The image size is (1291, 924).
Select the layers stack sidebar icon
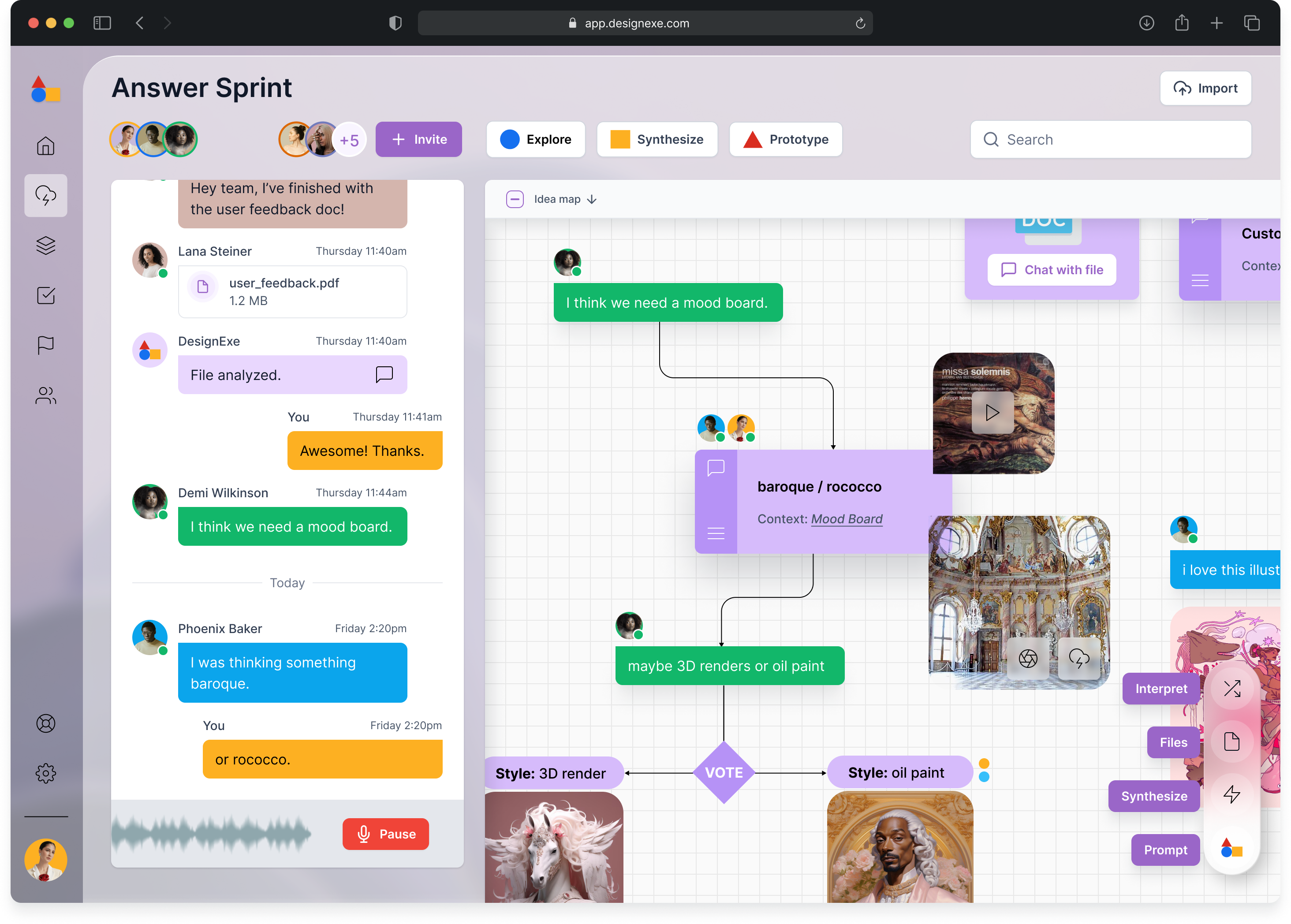tap(45, 246)
